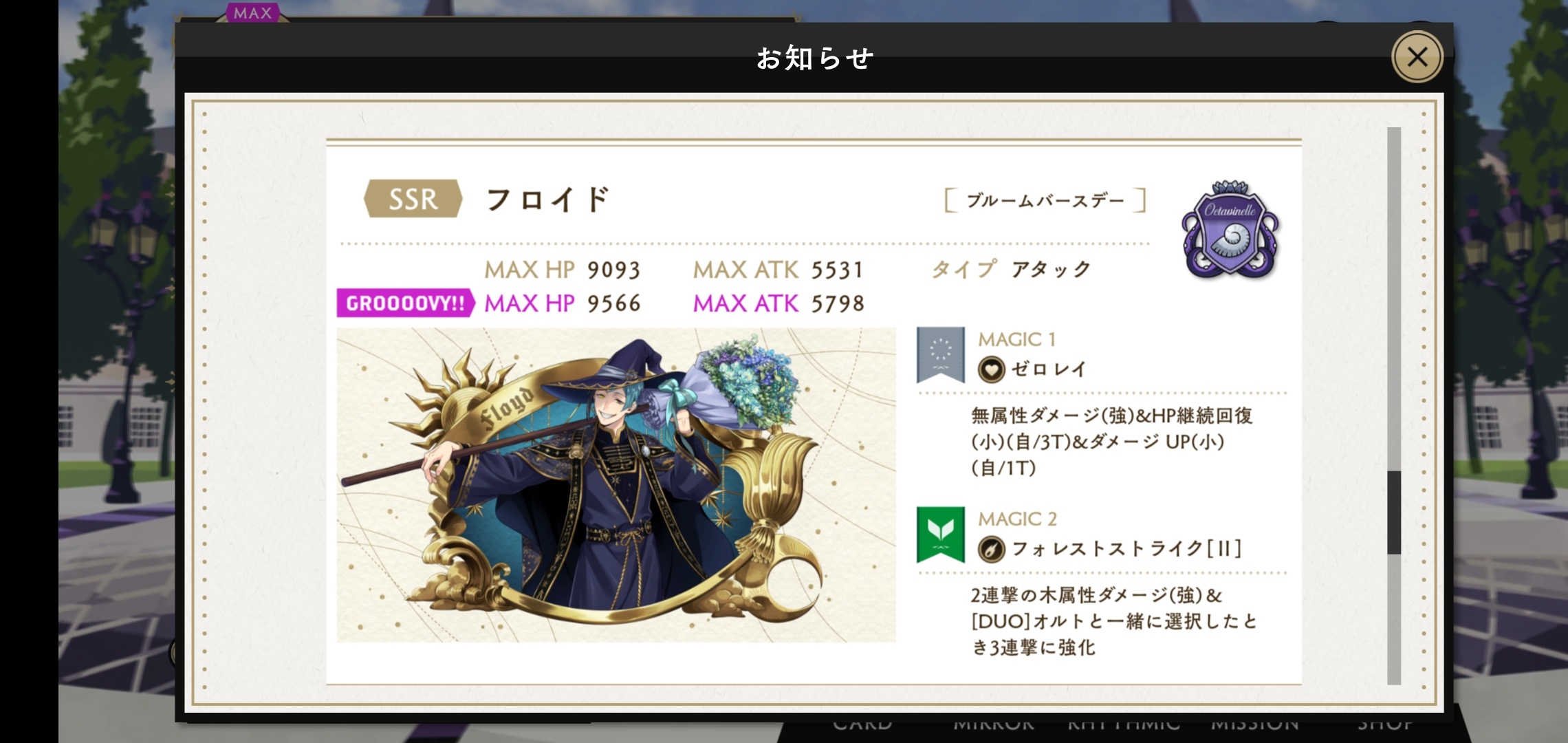Click the gold SSR rarity badge
Viewport: 1568px width, 743px height.
click(x=413, y=199)
